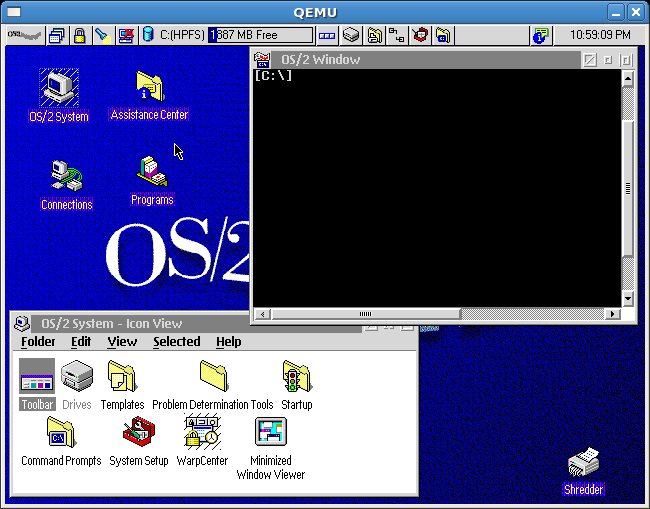Open the Selected menu in OS/2 System window
This screenshot has width=650, height=509.
tap(177, 342)
